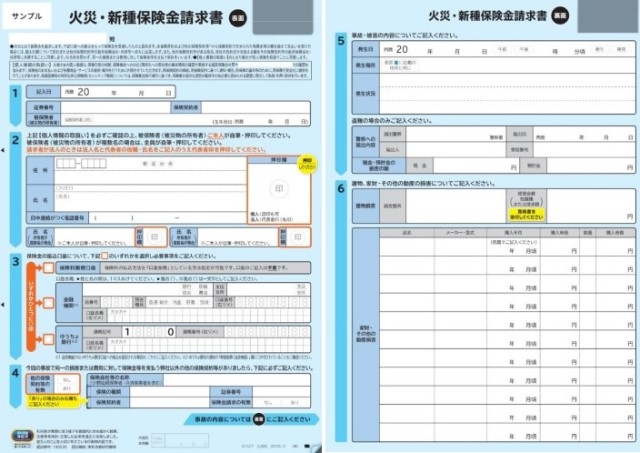Click the 届出警察 field under 警察への届出内容
Image resolution: width=640 pixels, height=453 pixels.
[x=456, y=134]
